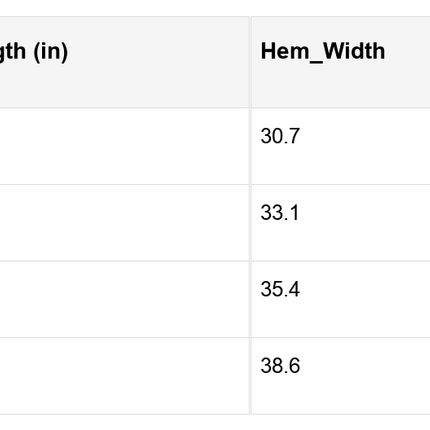The width and height of the screenshot is (430, 430).
Task: Click the partially visible Length (in) header
Action: coord(124,62)
